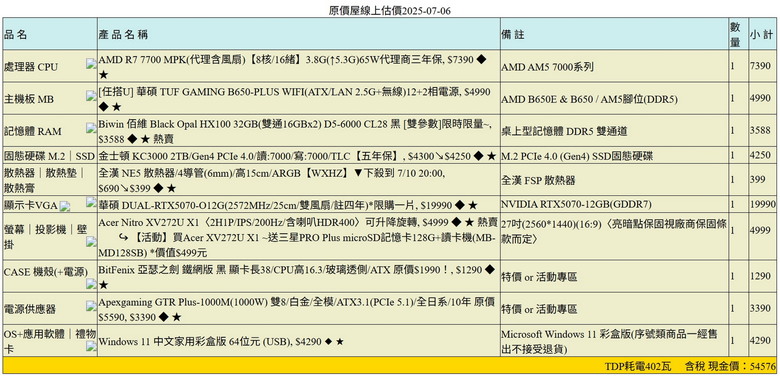Click the quantity 1 in 顯示卡VGA row

[x=733, y=205]
